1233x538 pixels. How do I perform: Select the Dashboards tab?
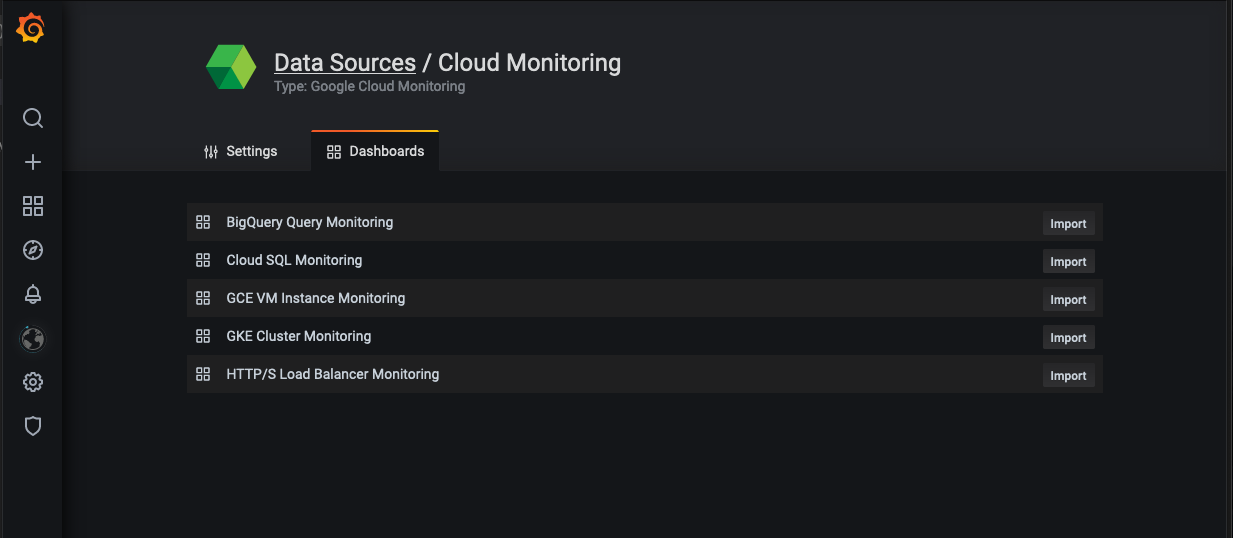[375, 151]
